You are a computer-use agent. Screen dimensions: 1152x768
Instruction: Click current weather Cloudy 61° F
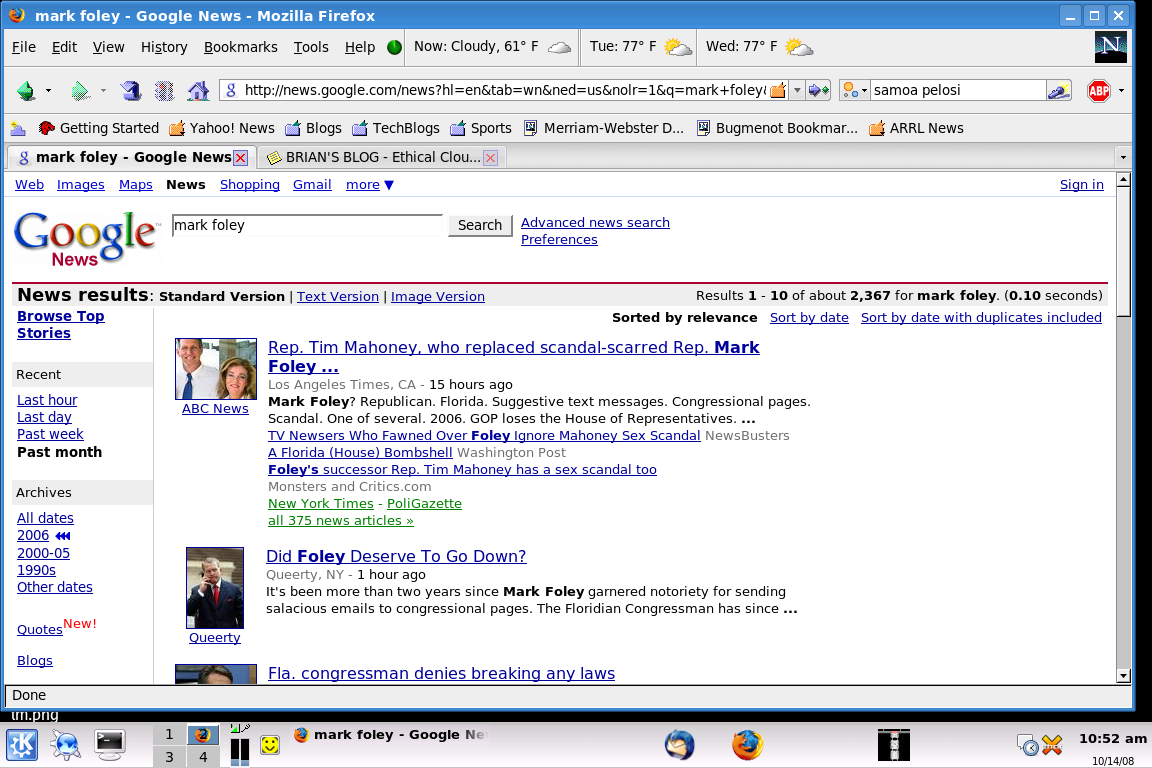point(492,47)
